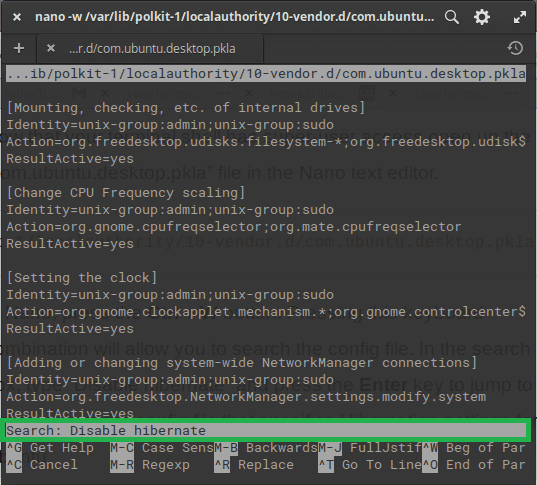Screen dimensions: 537x485
Task: Add a new terminal tab with plus
Action: pyautogui.click(x=19, y=48)
